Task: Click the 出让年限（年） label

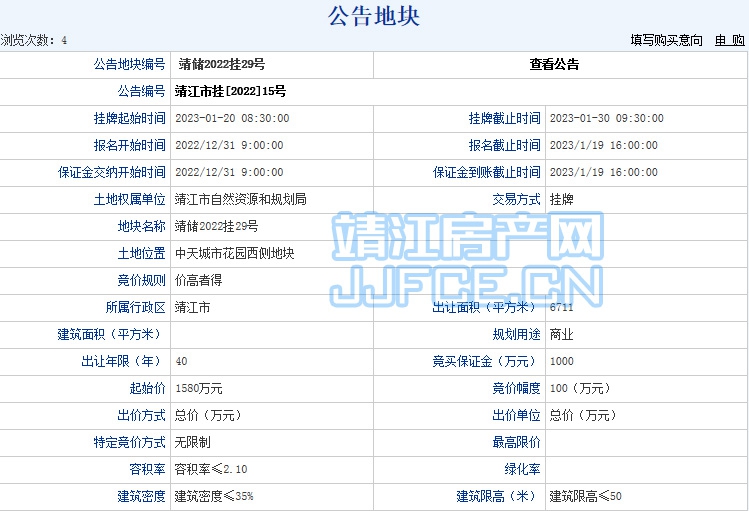Action: pyautogui.click(x=123, y=362)
